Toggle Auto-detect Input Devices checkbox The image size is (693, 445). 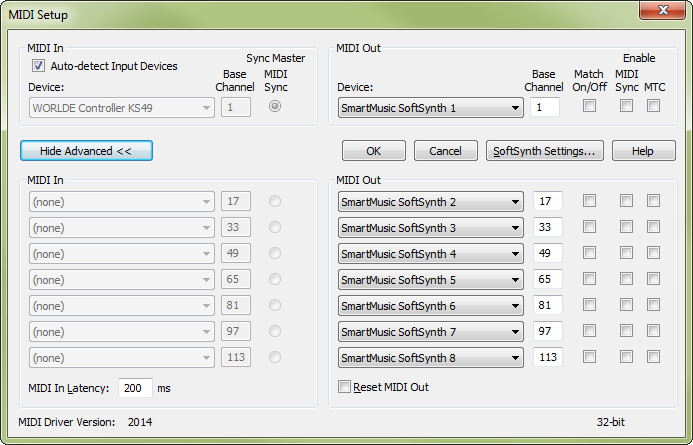[38, 66]
